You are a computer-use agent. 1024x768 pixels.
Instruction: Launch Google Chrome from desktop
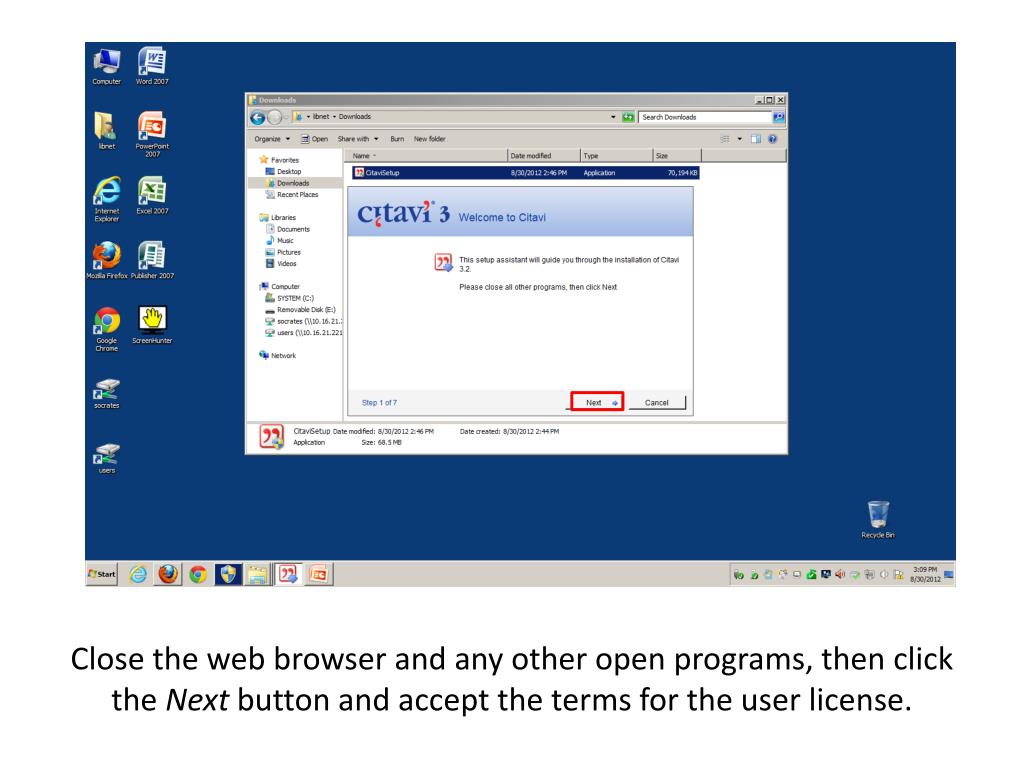(106, 329)
